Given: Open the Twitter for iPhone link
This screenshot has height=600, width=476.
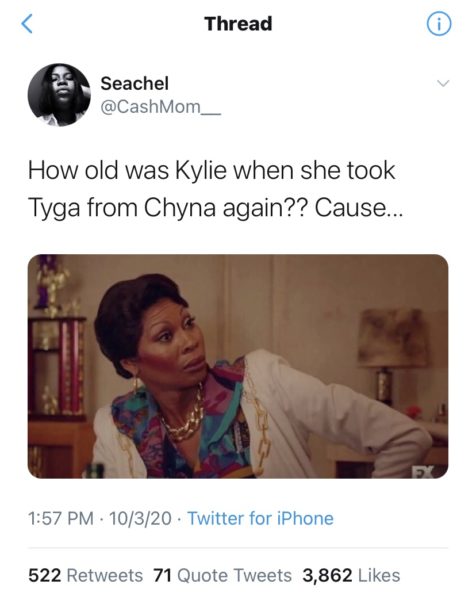Looking at the screenshot, I should [260, 518].
